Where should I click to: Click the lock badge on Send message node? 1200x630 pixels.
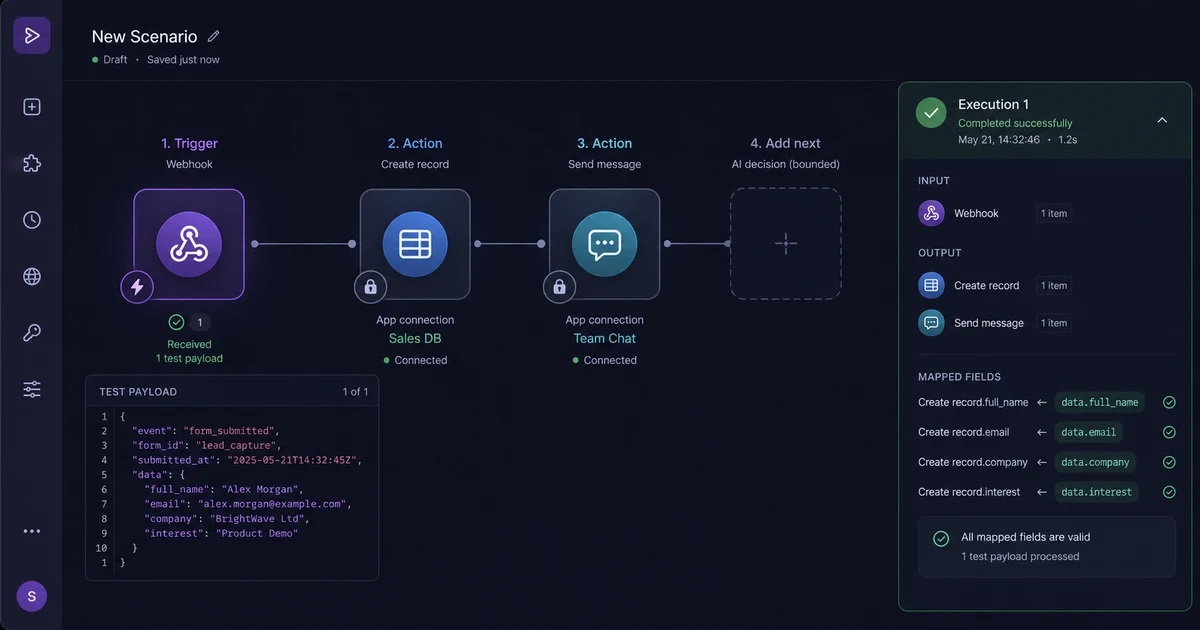point(559,288)
